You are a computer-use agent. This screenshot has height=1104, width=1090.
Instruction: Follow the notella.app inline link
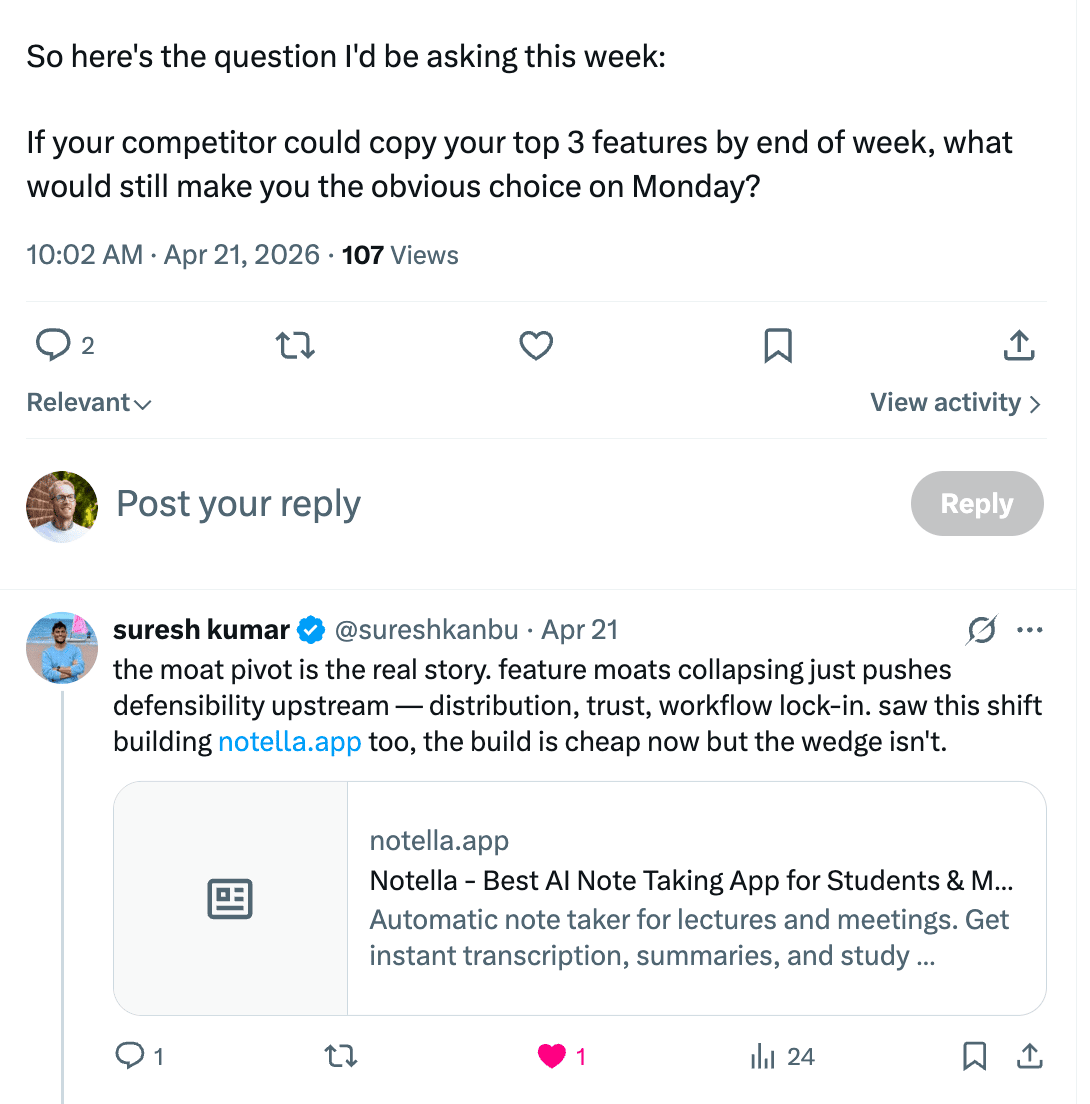(x=289, y=742)
